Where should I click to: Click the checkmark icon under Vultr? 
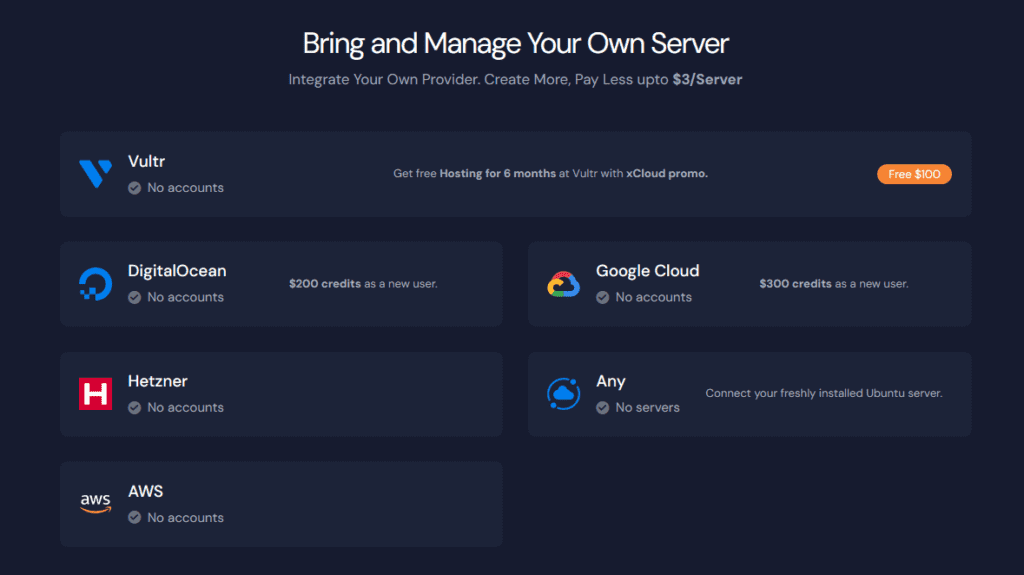coord(134,188)
